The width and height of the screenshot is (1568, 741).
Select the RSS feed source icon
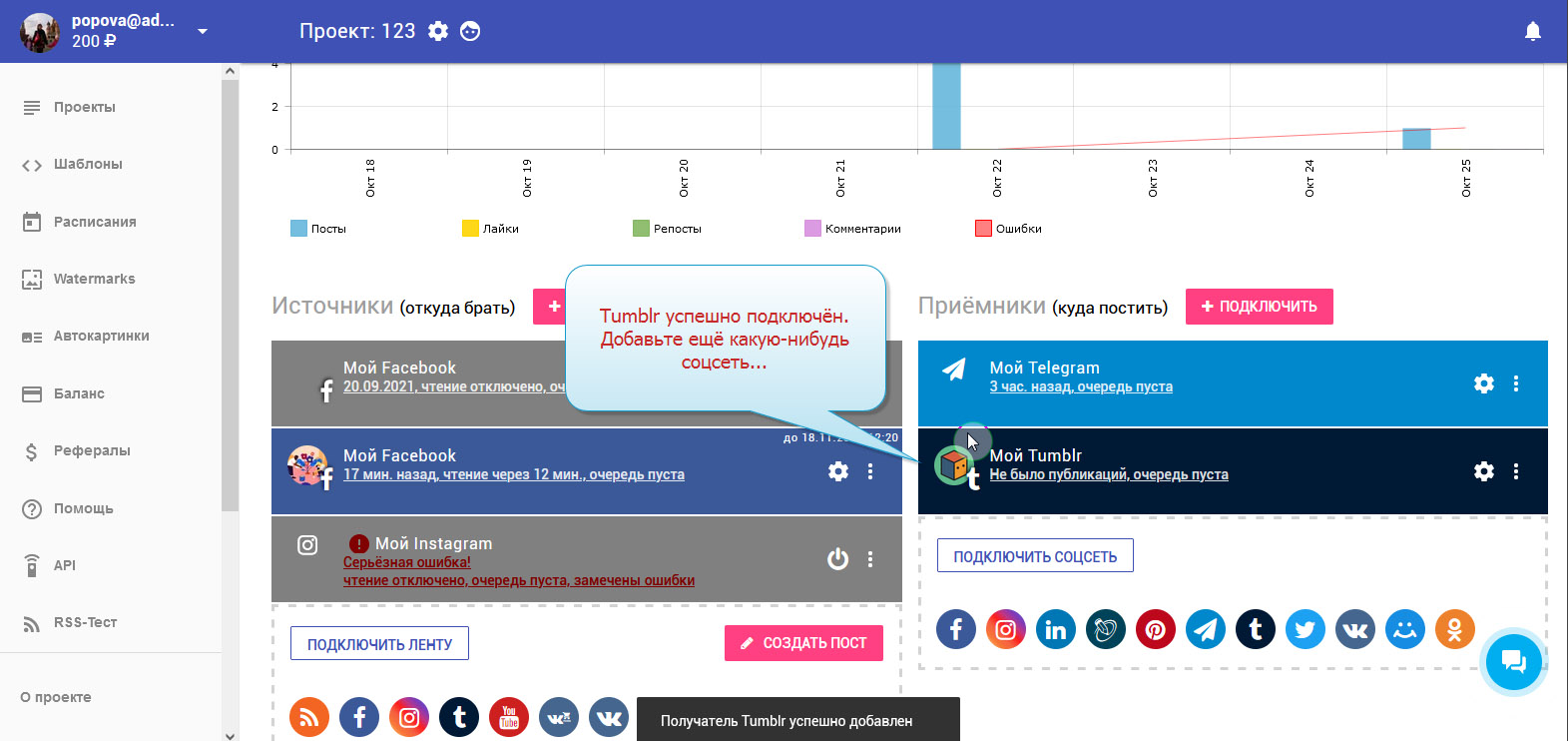pyautogui.click(x=309, y=717)
